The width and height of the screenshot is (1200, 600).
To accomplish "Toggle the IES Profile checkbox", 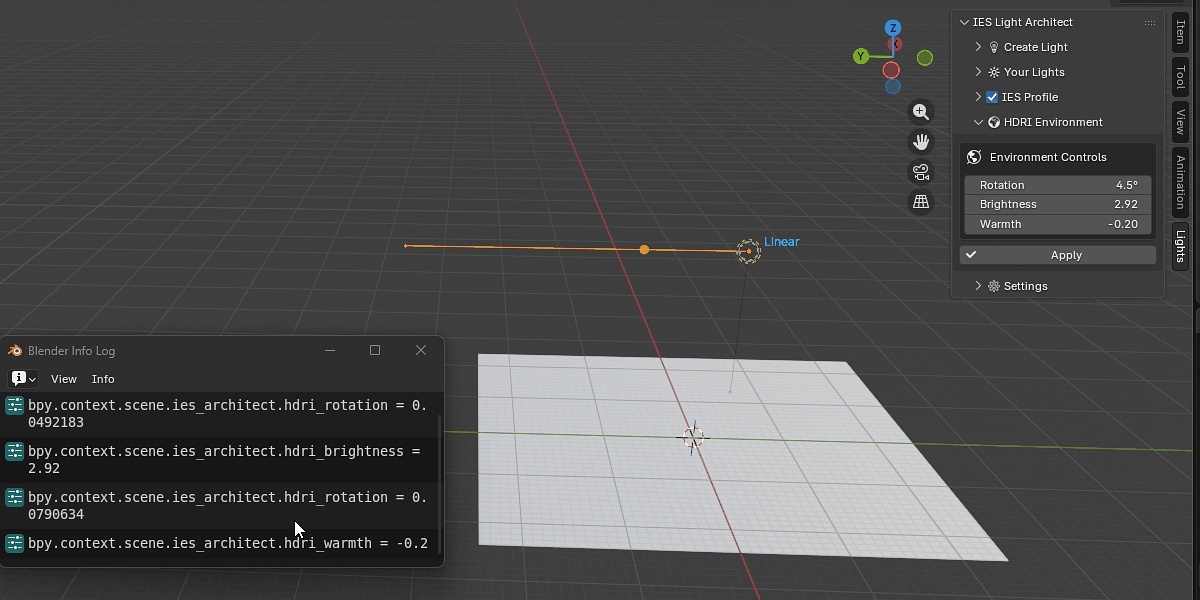I will point(992,97).
